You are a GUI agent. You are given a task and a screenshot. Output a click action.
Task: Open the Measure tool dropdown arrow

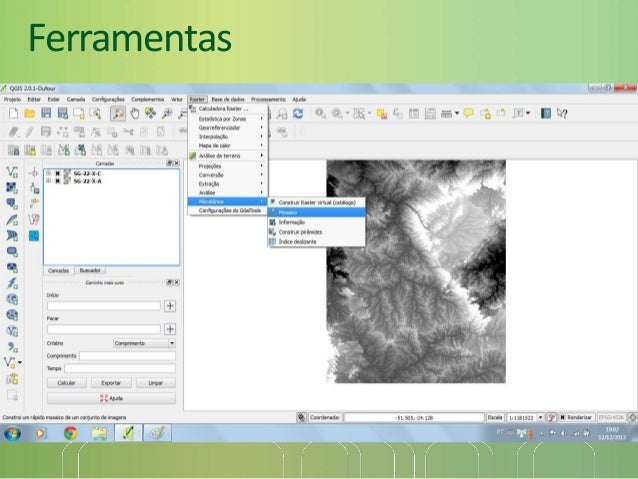457,113
